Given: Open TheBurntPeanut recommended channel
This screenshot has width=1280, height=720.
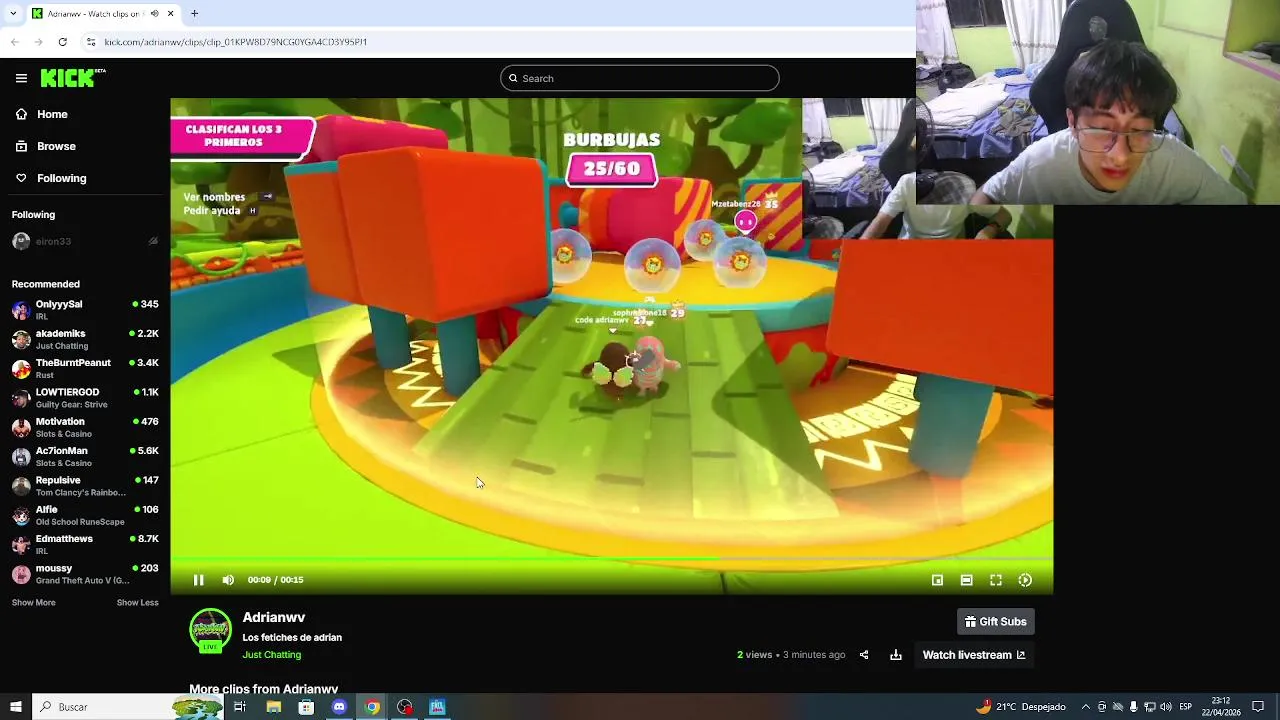Looking at the screenshot, I should (x=85, y=368).
